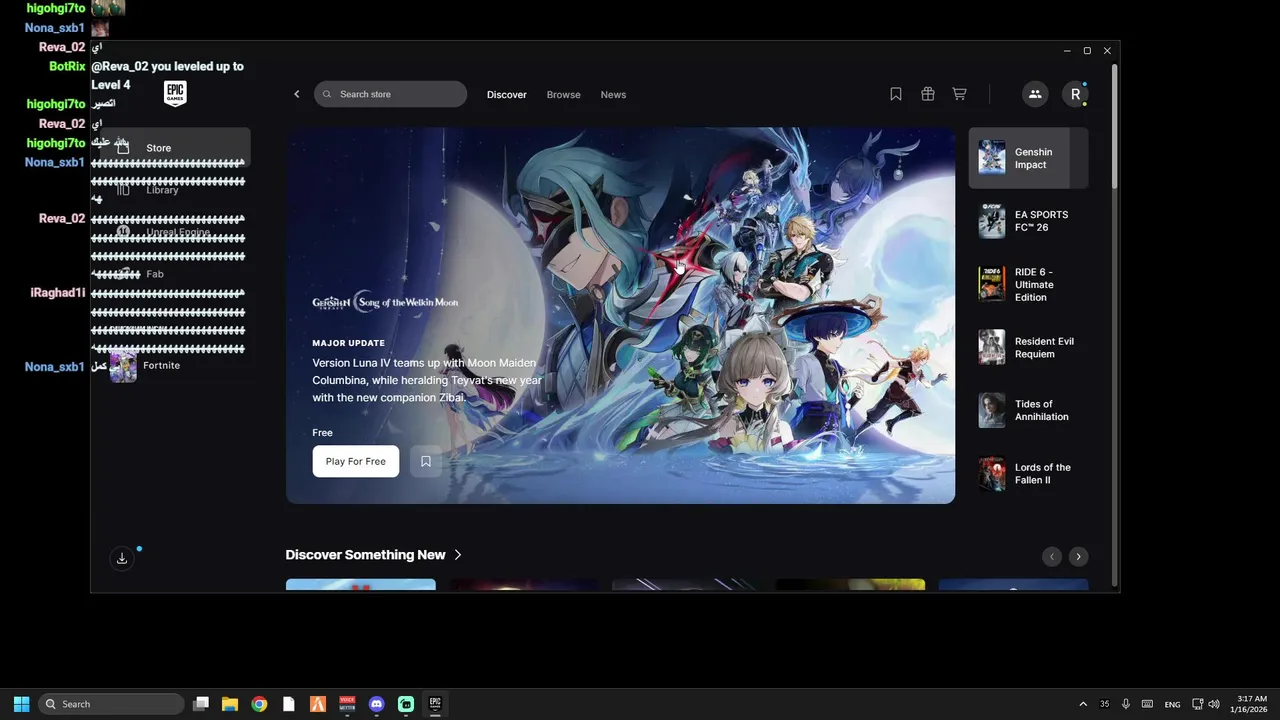This screenshot has height=720, width=1280.
Task: Click the Epic Games logo
Action: [175, 94]
